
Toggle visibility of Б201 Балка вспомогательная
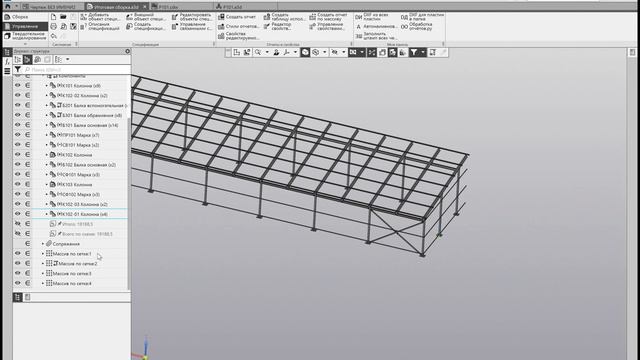click(18, 105)
